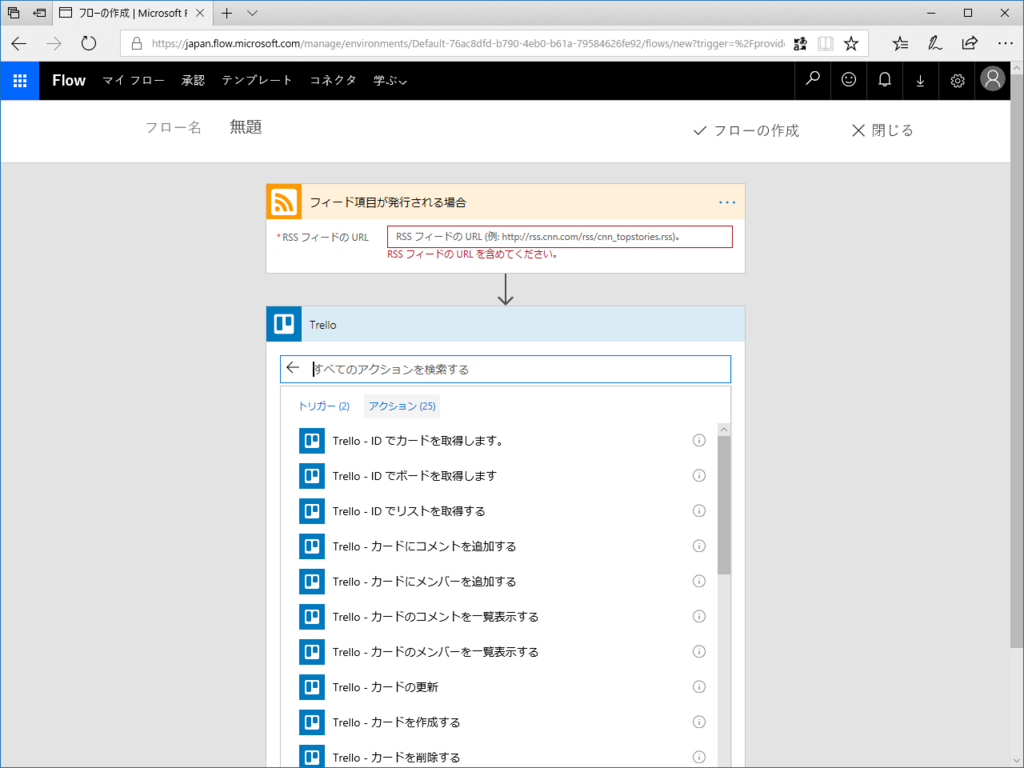Click the browser back arrow
Screen dimensions: 1024x768
[19, 44]
